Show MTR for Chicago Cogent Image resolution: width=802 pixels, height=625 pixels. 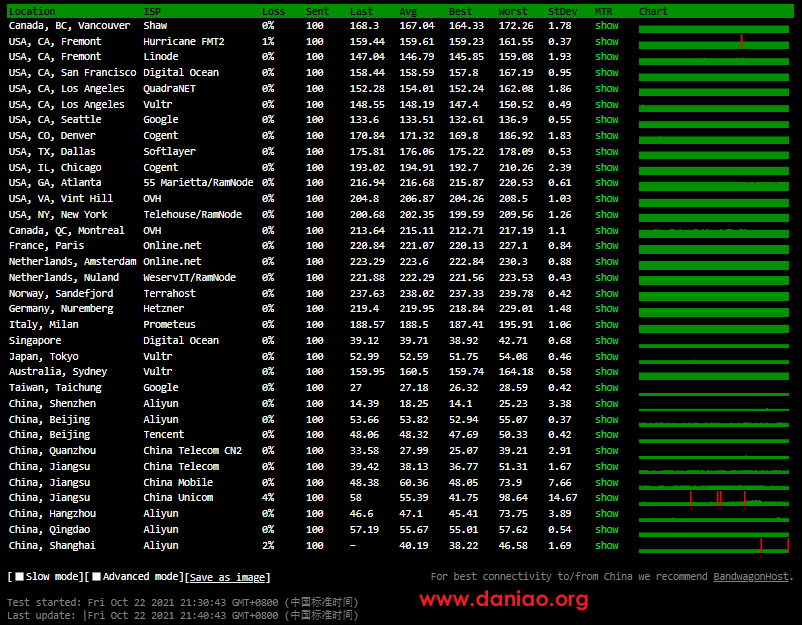pos(607,167)
